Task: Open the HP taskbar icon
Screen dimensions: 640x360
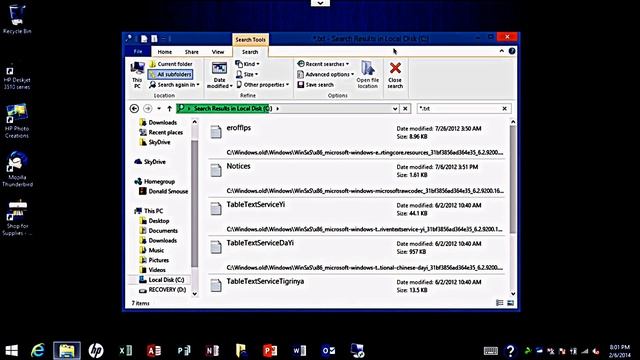Action: [x=96, y=351]
